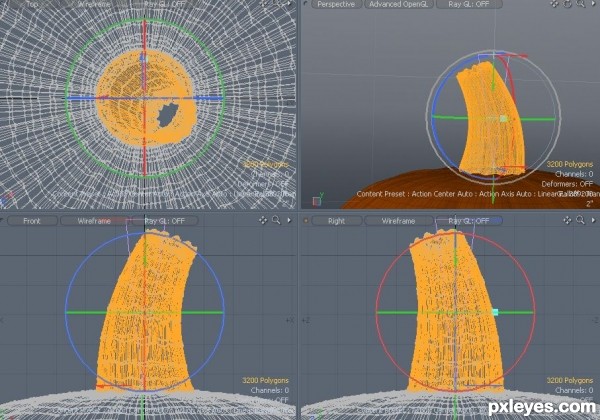Click the 'Content Preset : Action Center Auto' status text
600x420 pixels.
click(x=415, y=194)
